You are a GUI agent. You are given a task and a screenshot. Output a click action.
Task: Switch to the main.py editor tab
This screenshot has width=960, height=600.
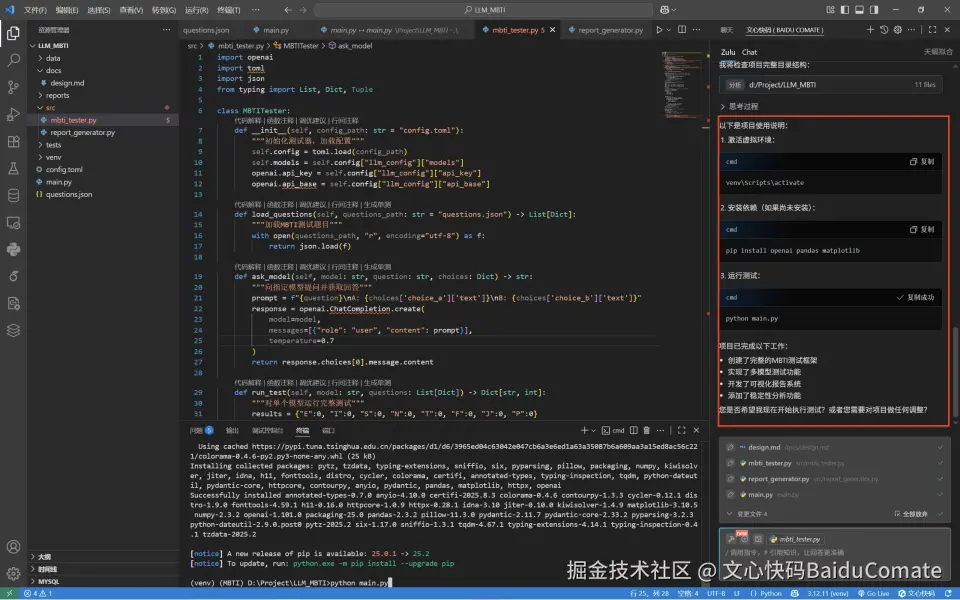(x=276, y=31)
